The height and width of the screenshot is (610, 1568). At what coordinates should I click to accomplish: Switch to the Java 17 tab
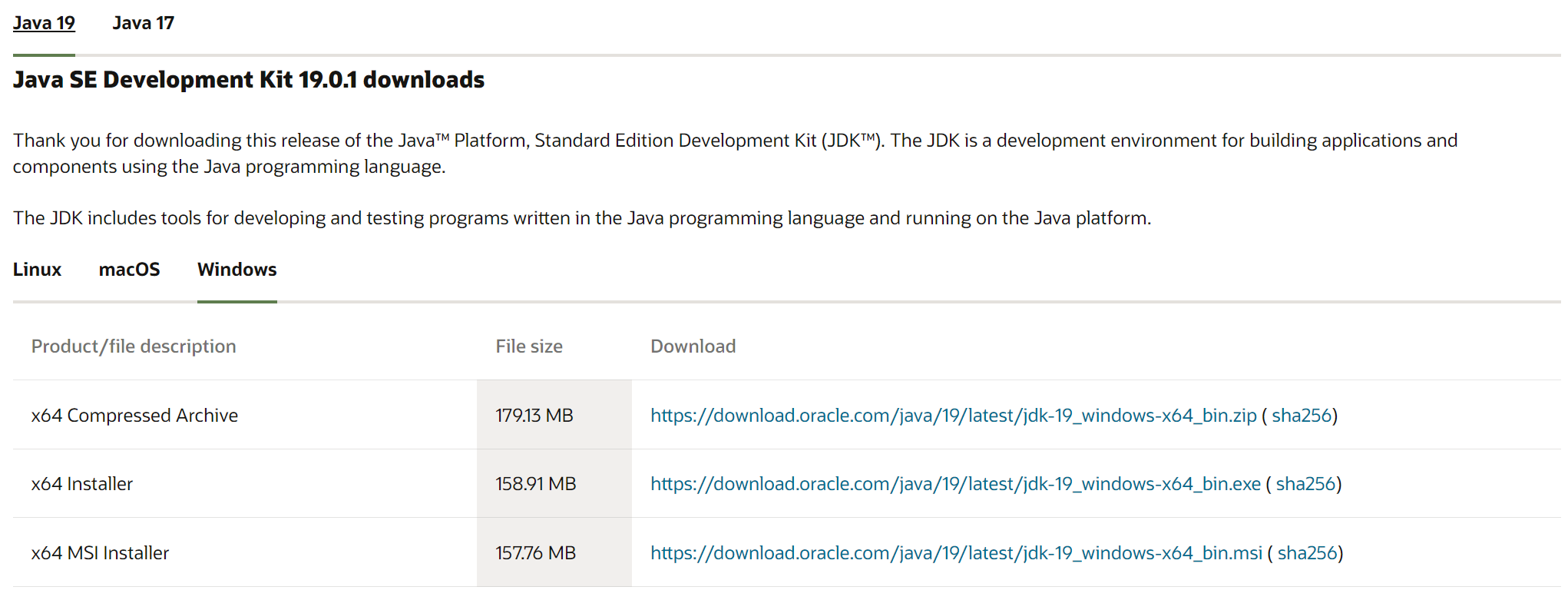coord(144,23)
